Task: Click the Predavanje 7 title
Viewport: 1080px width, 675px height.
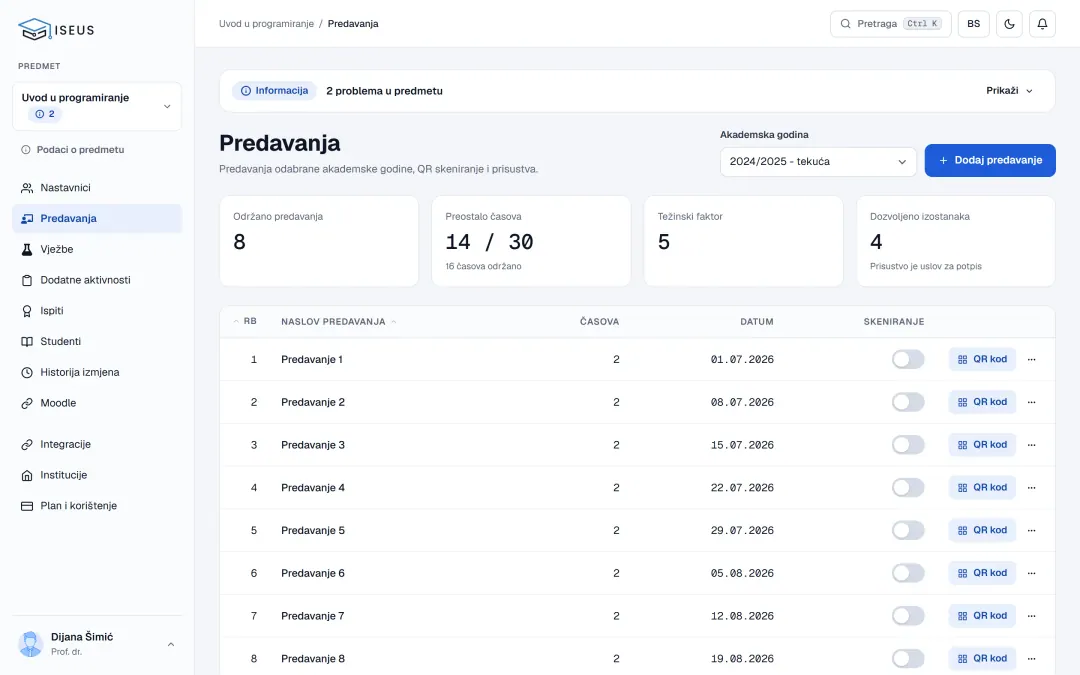Action: (x=313, y=616)
